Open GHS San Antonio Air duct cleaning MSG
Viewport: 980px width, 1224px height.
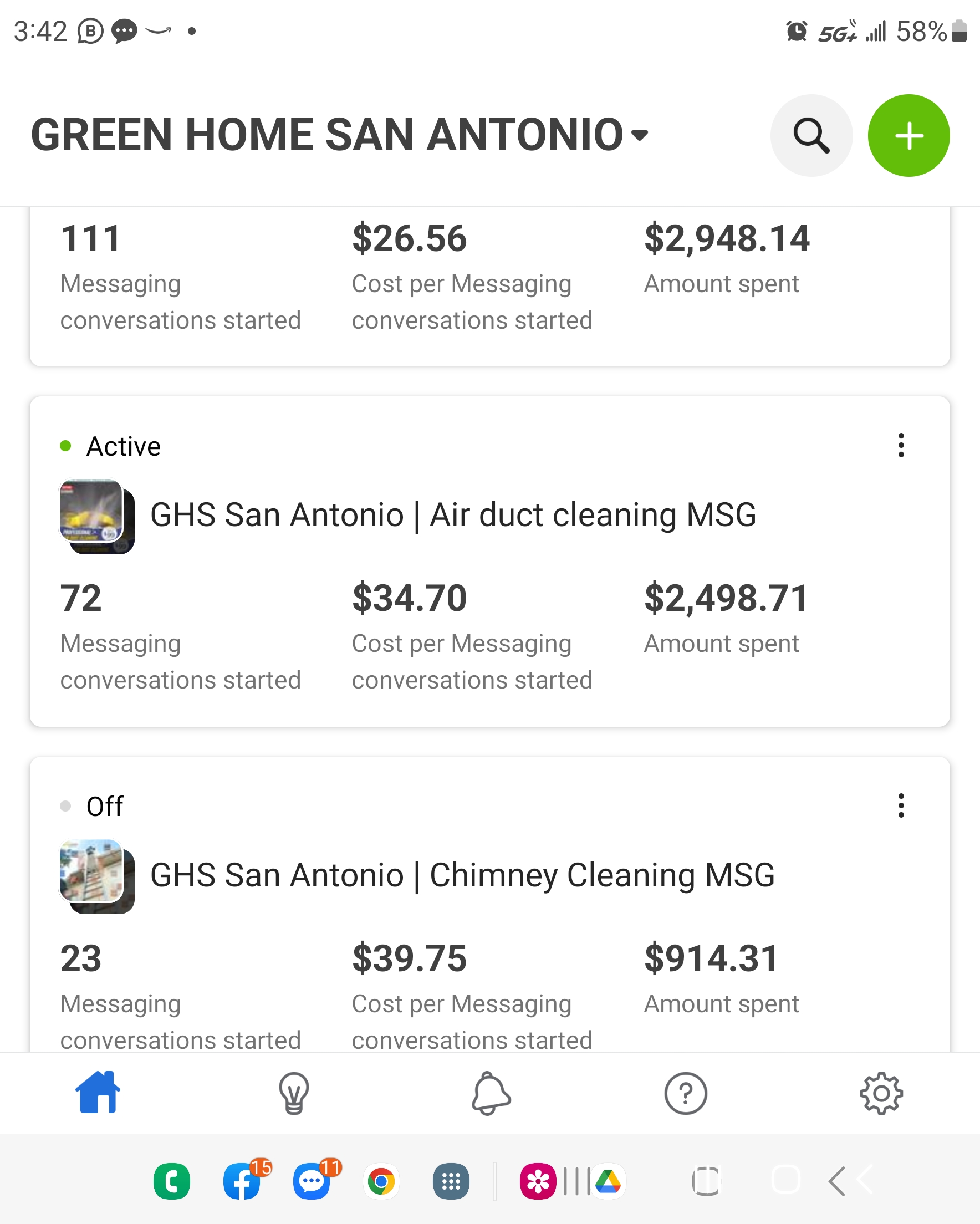(x=453, y=515)
